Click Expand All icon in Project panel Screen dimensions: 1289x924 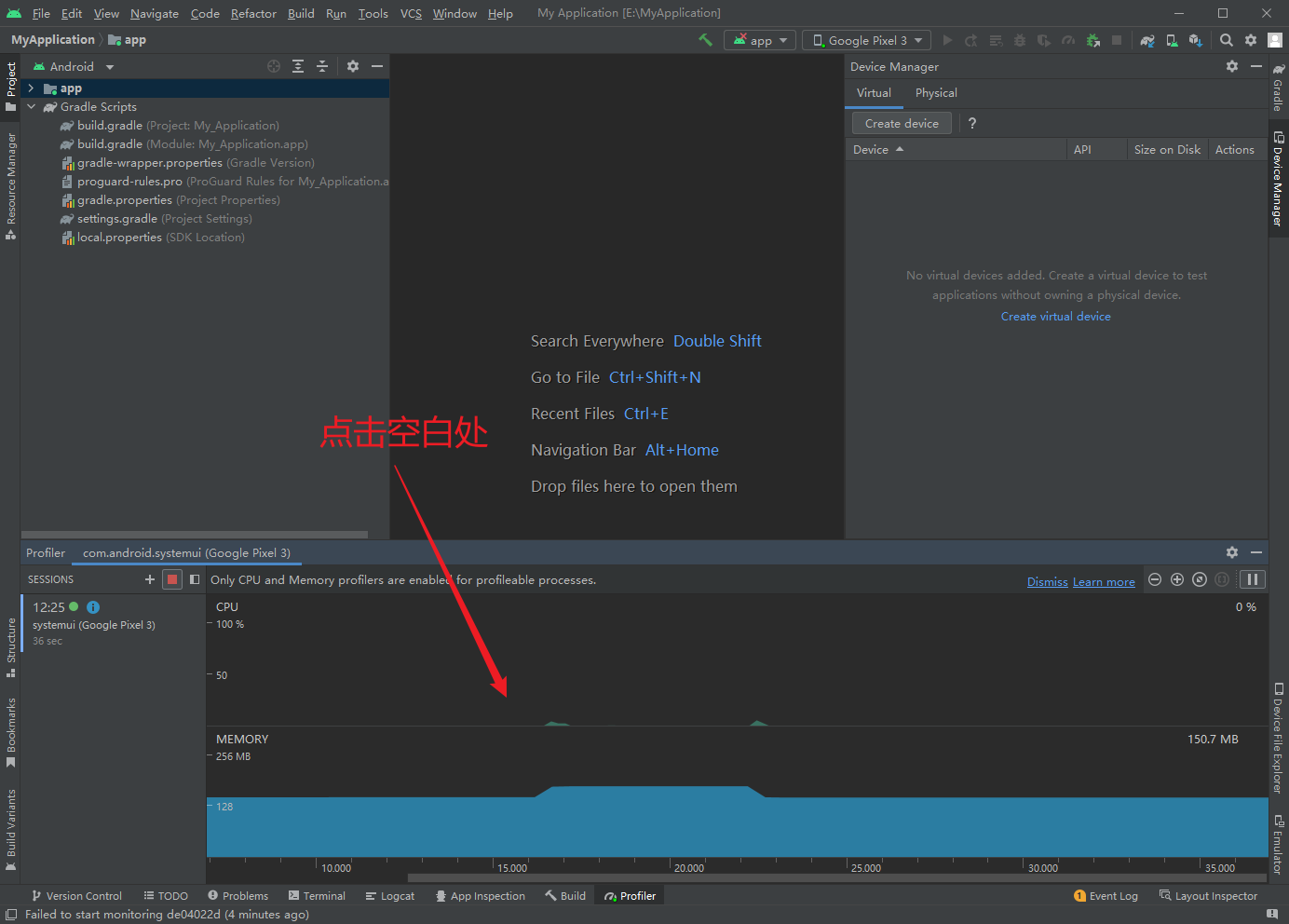point(298,66)
